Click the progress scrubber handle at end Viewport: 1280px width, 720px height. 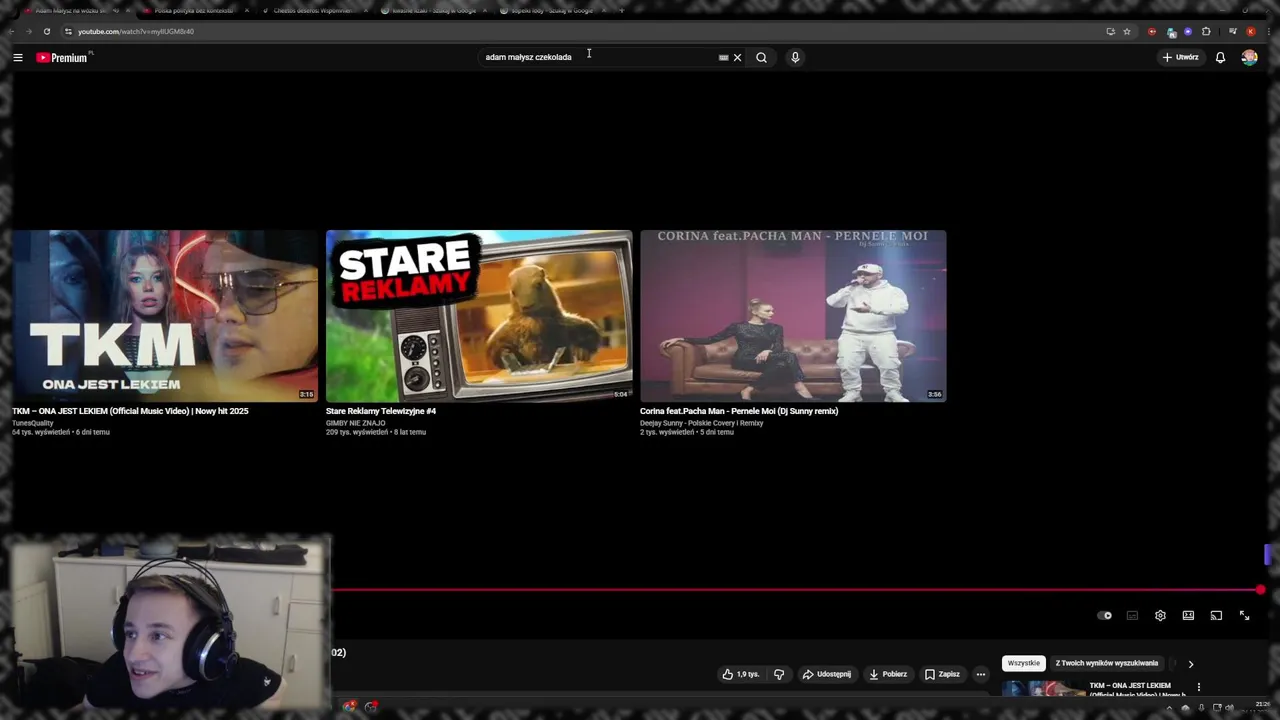click(1260, 590)
